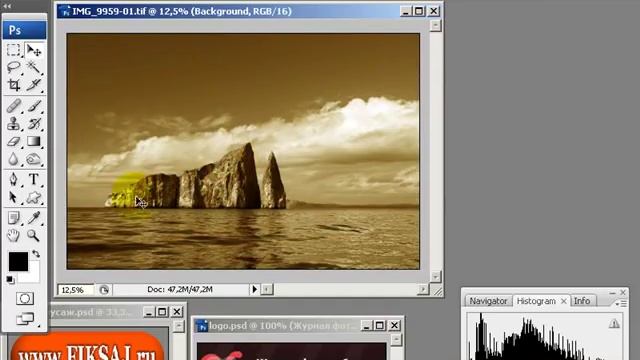Collapse toolbox with double-arrow icon
The image size is (640, 360).
pyautogui.click(x=7, y=6)
